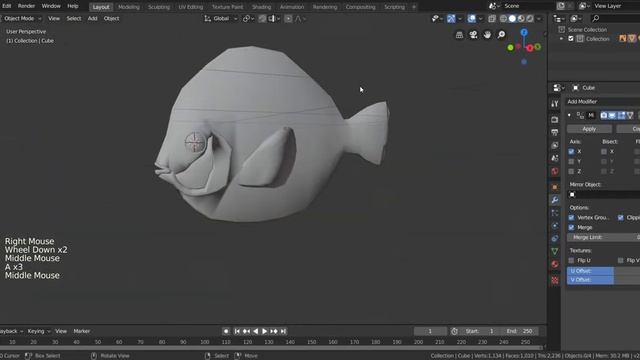Image resolution: width=640 pixels, height=360 pixels.
Task: Click the pan view hand icon
Action: coord(487,35)
